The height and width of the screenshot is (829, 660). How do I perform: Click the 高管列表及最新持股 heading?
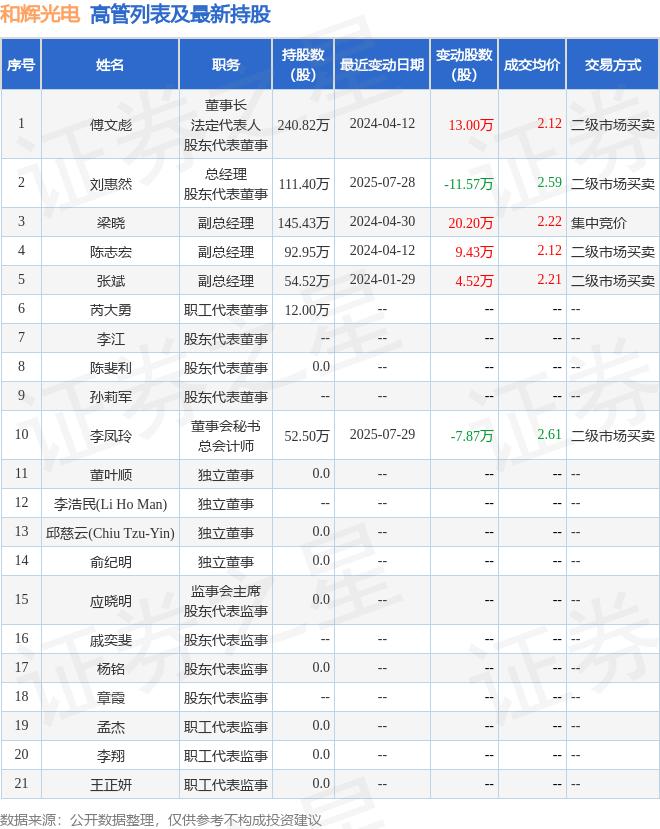click(x=180, y=14)
